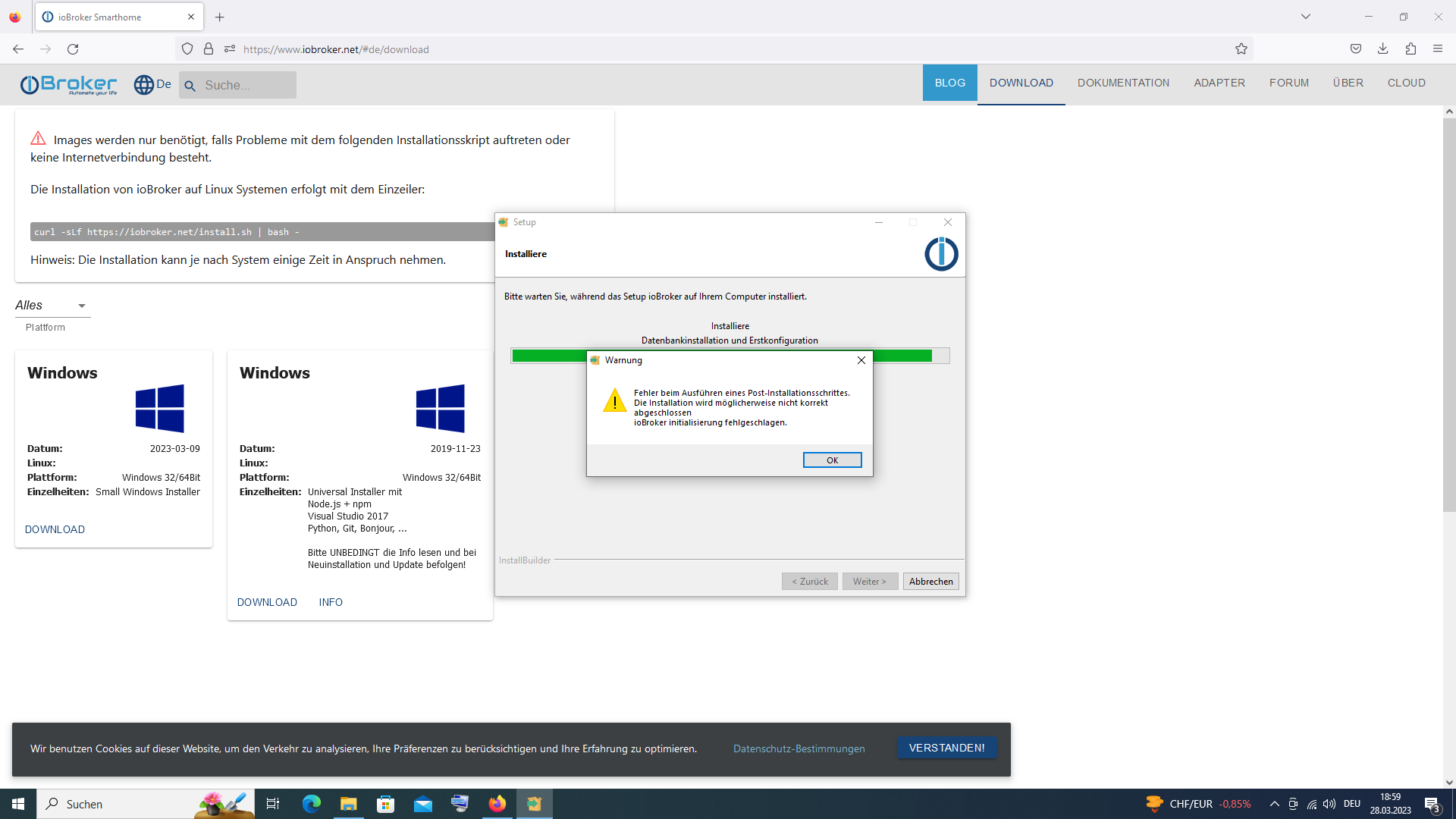Viewport: 1456px width, 819px height.
Task: Click the padlock site security icon
Action: point(209,49)
